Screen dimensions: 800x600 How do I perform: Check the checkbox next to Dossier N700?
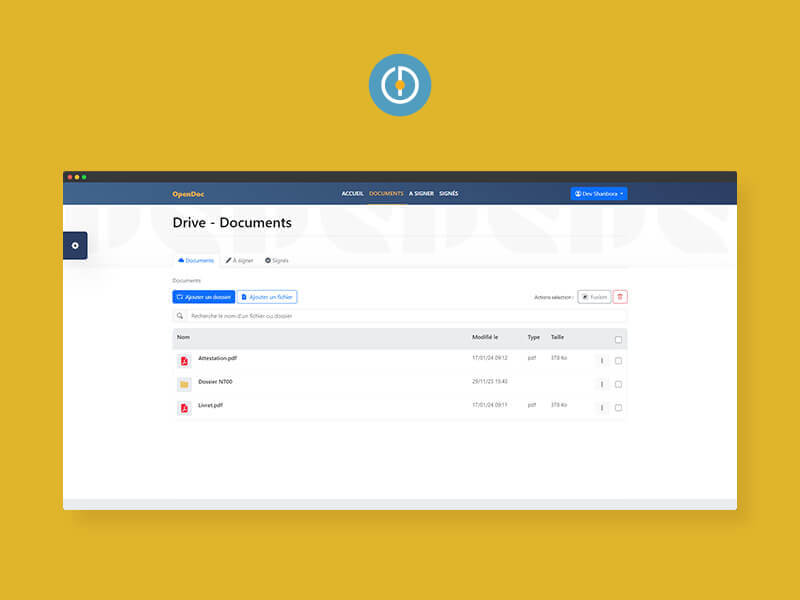618,384
